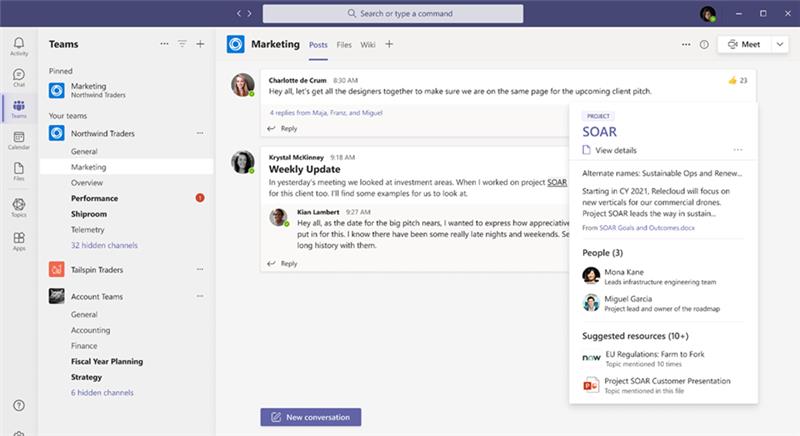
Task: Switch to the Files tab
Action: [x=344, y=44]
